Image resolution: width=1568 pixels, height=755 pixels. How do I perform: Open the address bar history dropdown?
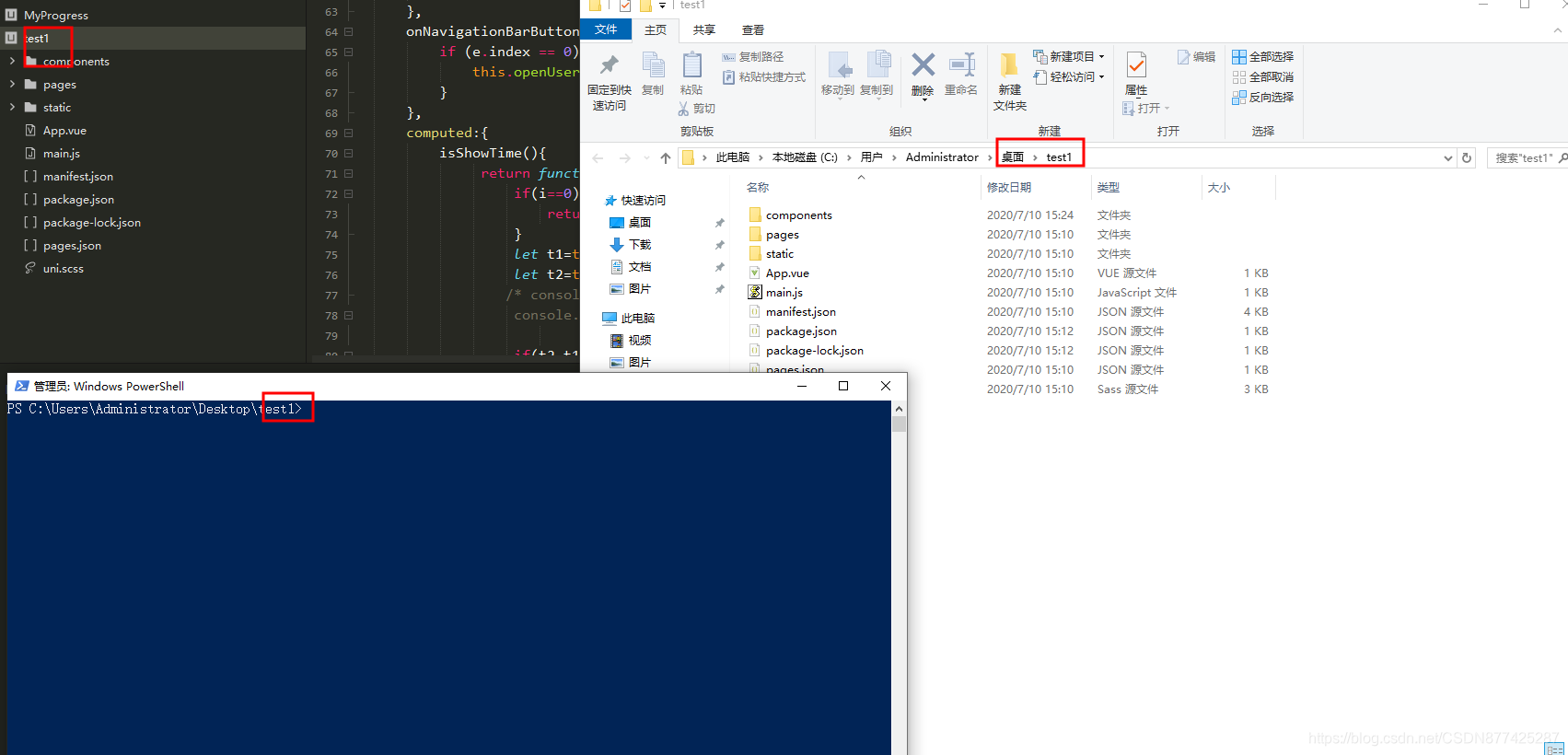click(x=1448, y=158)
